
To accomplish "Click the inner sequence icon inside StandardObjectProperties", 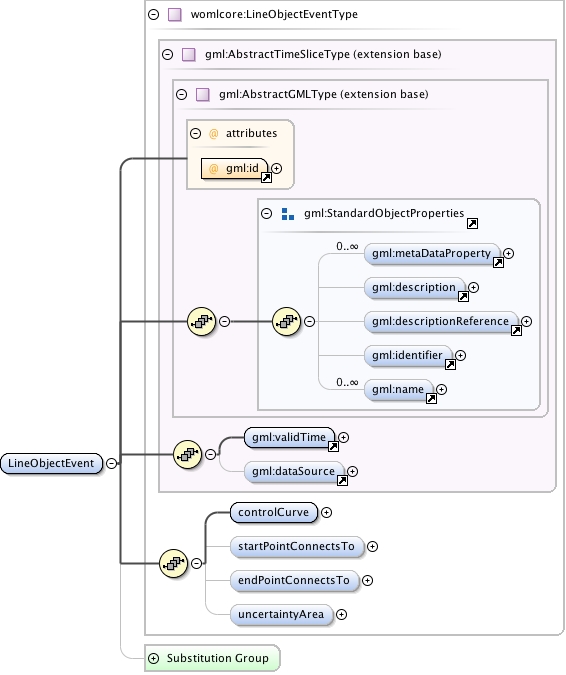I will click(x=286, y=321).
